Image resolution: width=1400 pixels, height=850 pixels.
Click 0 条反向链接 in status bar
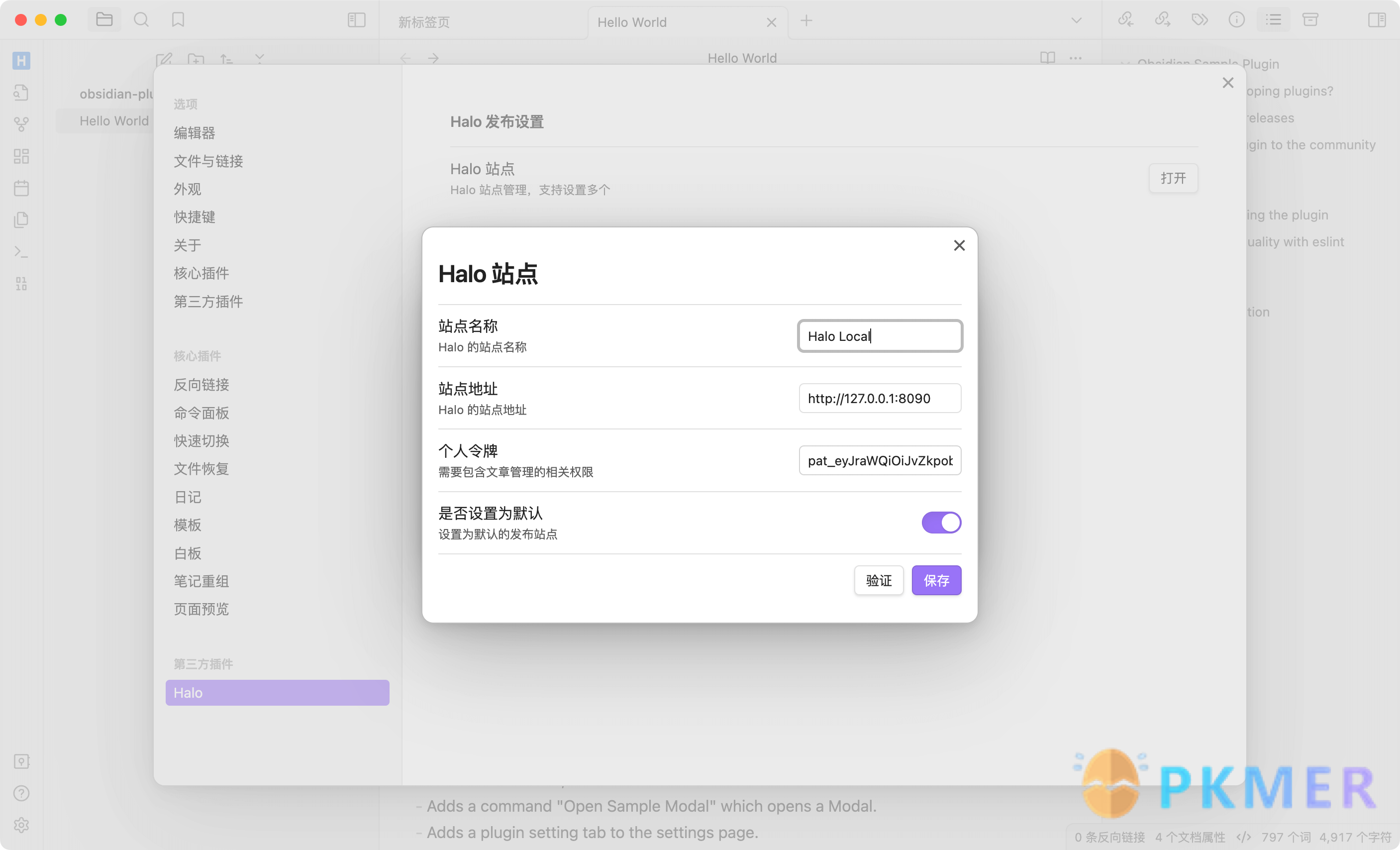tap(1109, 838)
